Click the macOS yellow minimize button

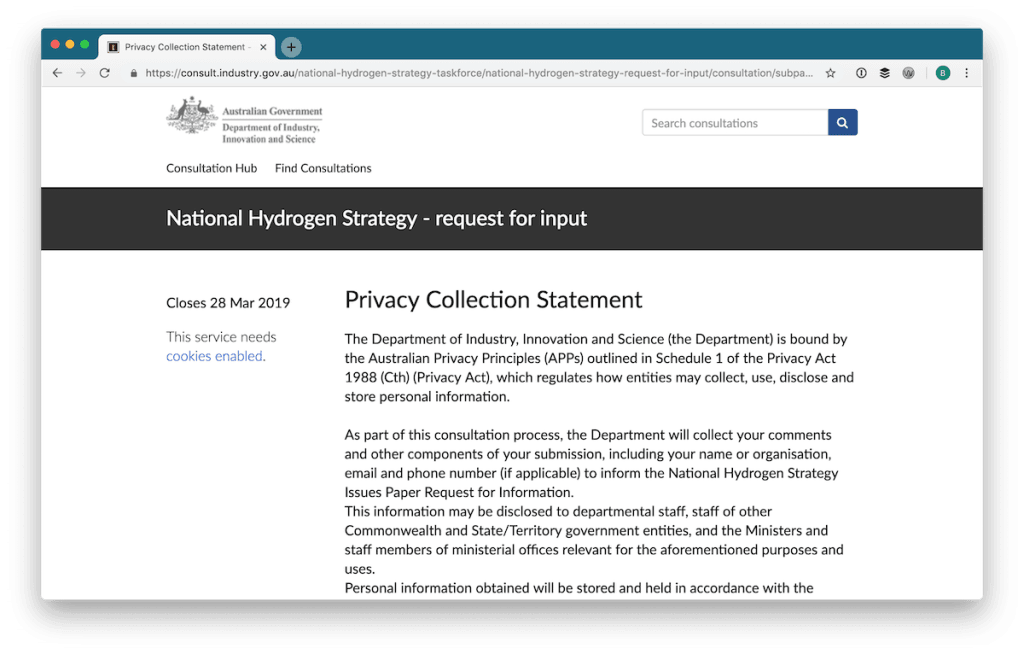coord(70,44)
